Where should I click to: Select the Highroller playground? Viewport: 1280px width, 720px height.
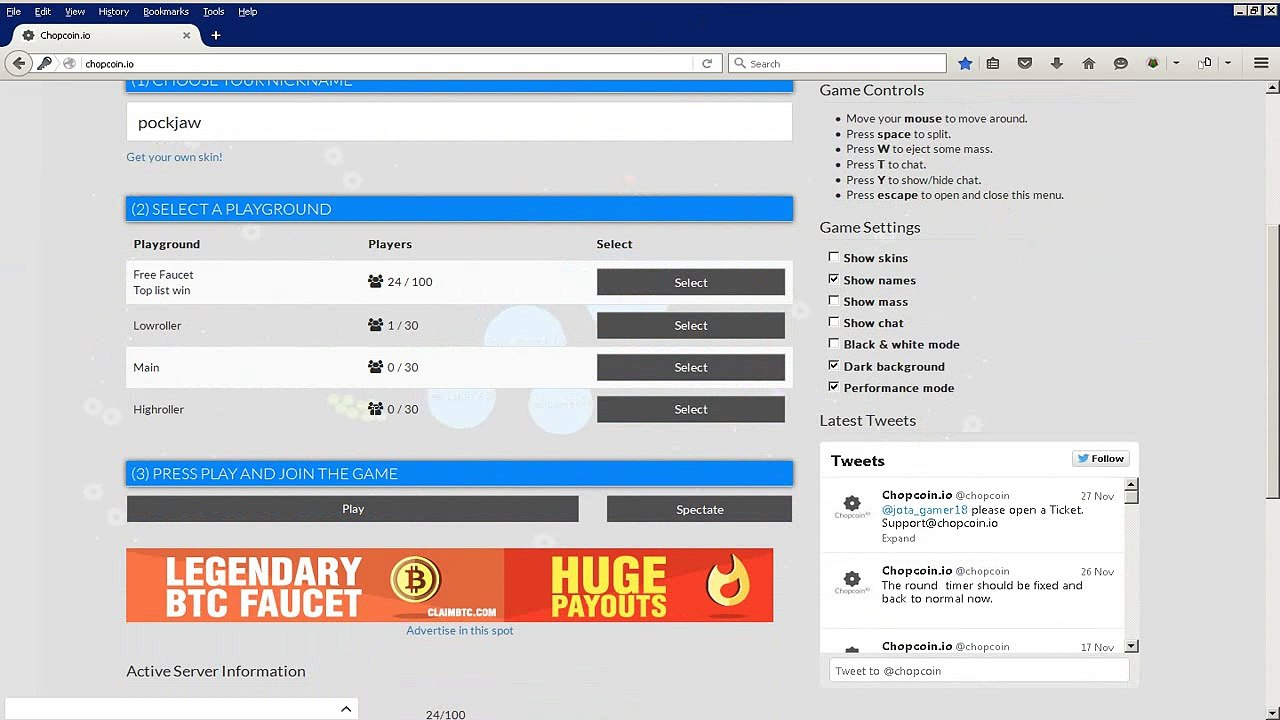691,409
